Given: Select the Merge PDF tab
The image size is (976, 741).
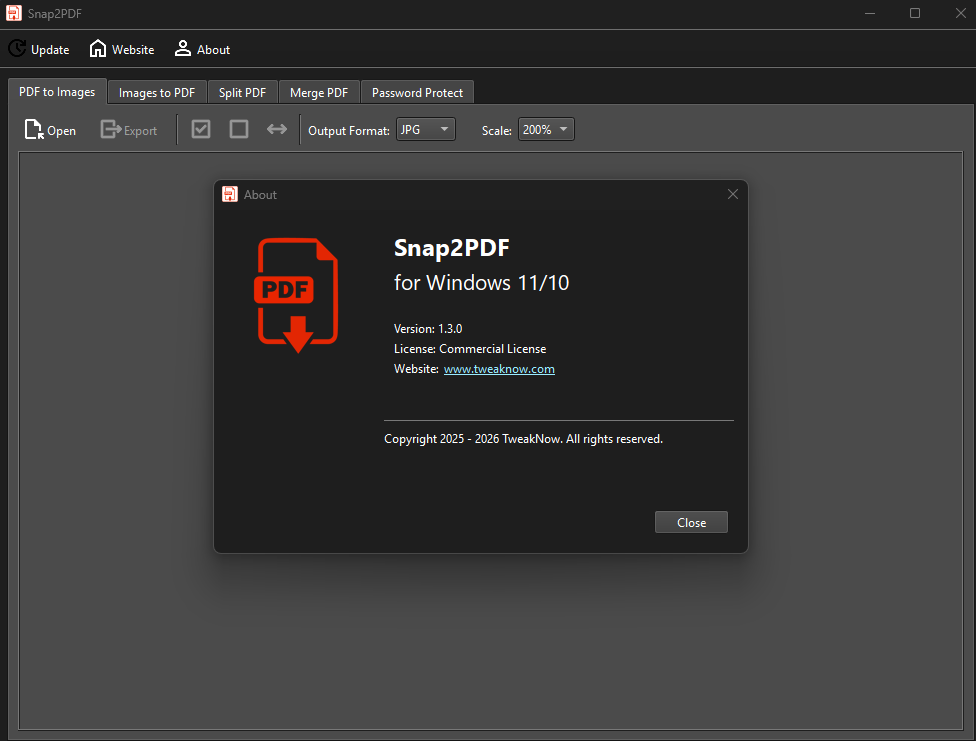Looking at the screenshot, I should click(319, 93).
